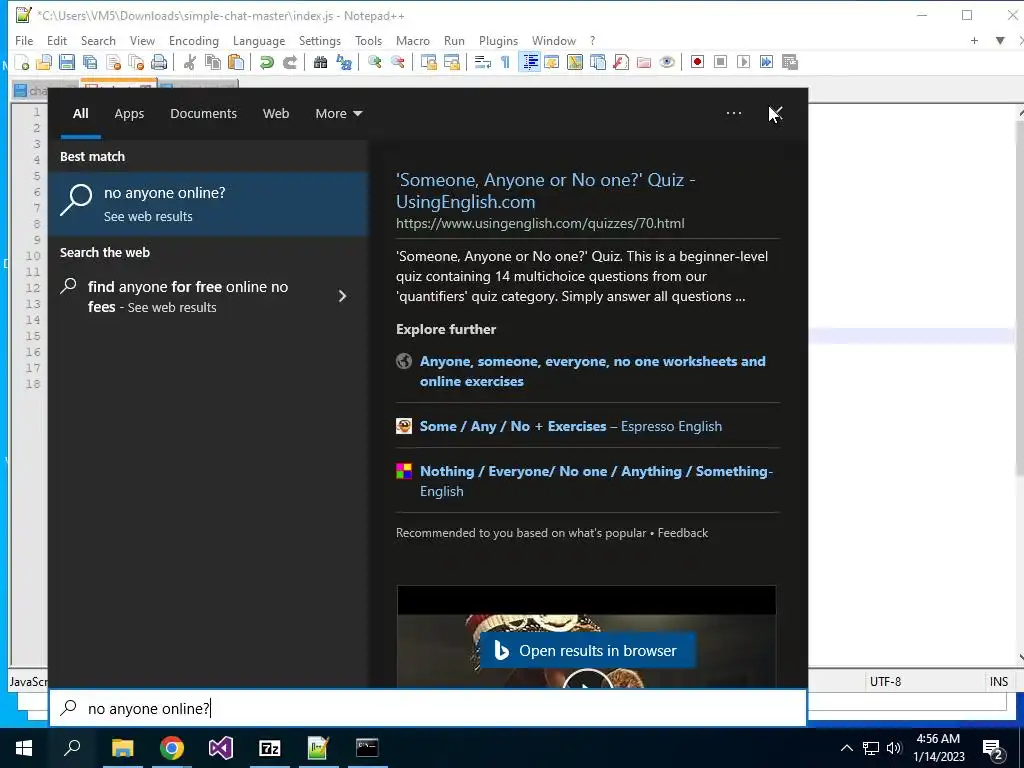Open the Macro menu
The height and width of the screenshot is (768, 1024).
413,40
